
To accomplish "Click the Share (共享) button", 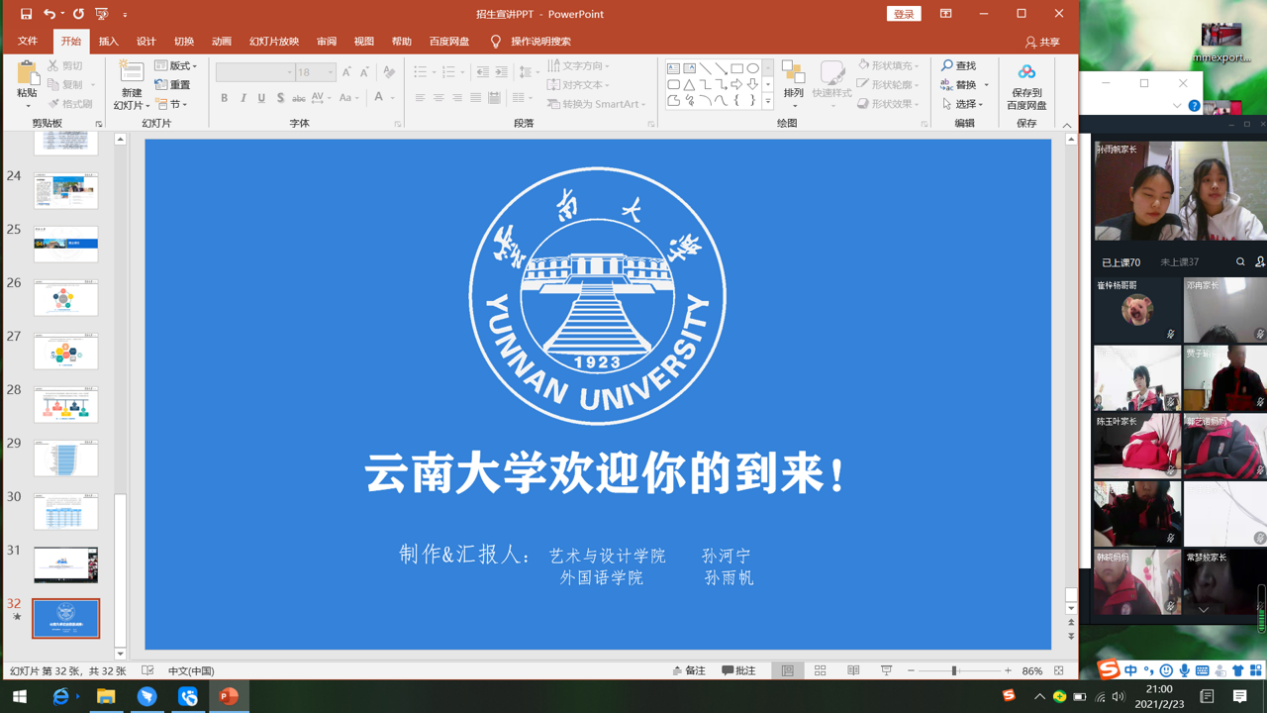I will pos(1042,42).
